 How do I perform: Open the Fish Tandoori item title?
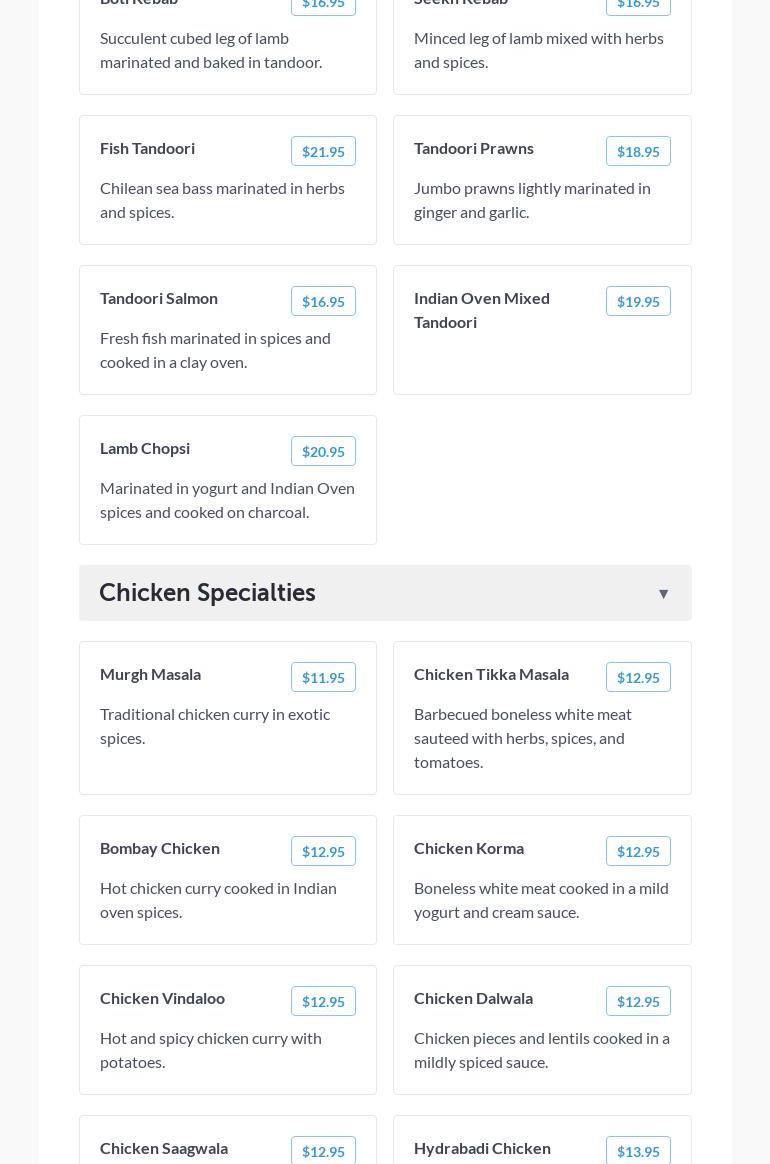[147, 148]
